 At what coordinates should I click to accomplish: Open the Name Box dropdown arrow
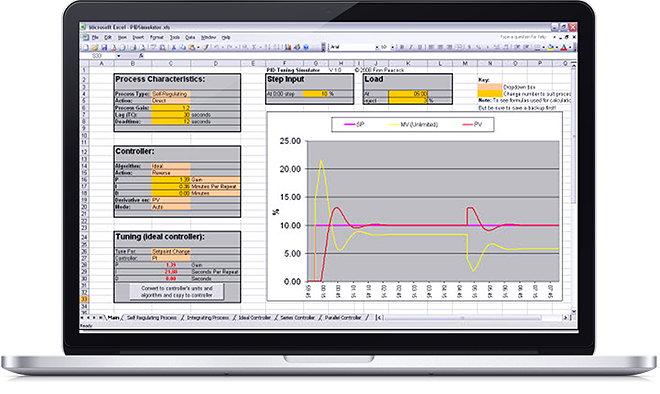pyautogui.click(x=119, y=56)
